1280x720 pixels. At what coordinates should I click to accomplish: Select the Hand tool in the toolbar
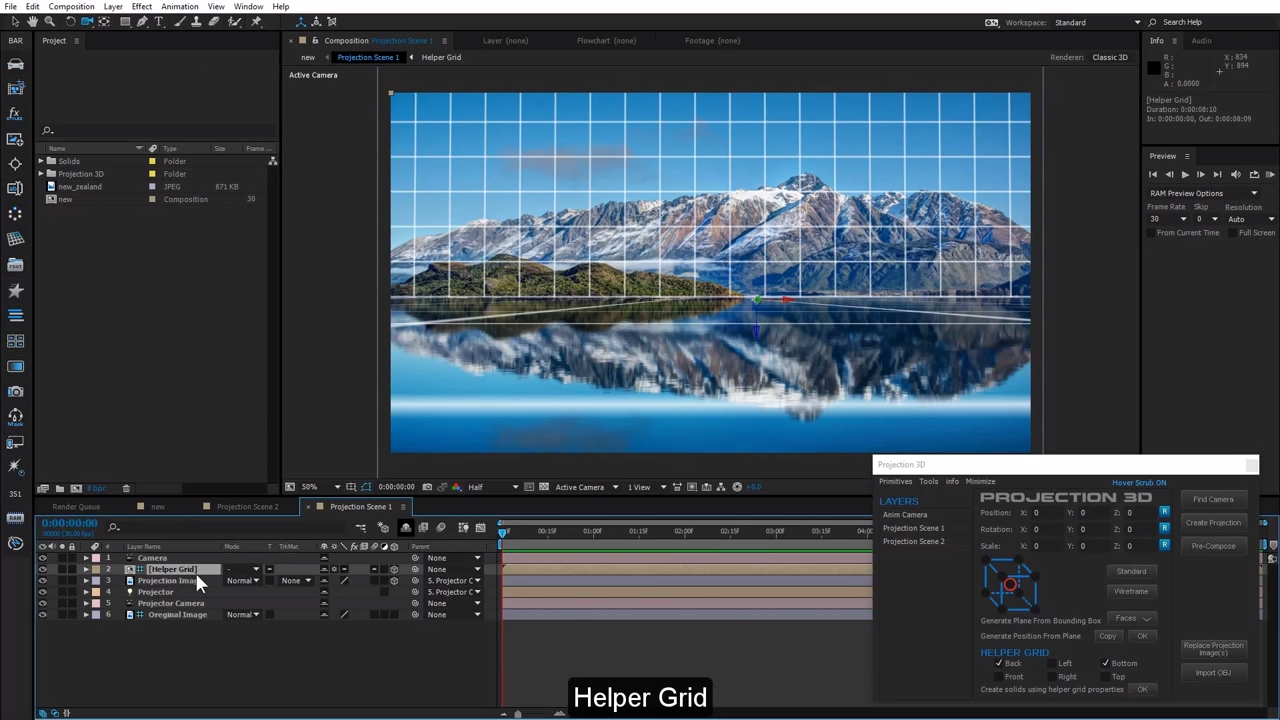pos(33,22)
